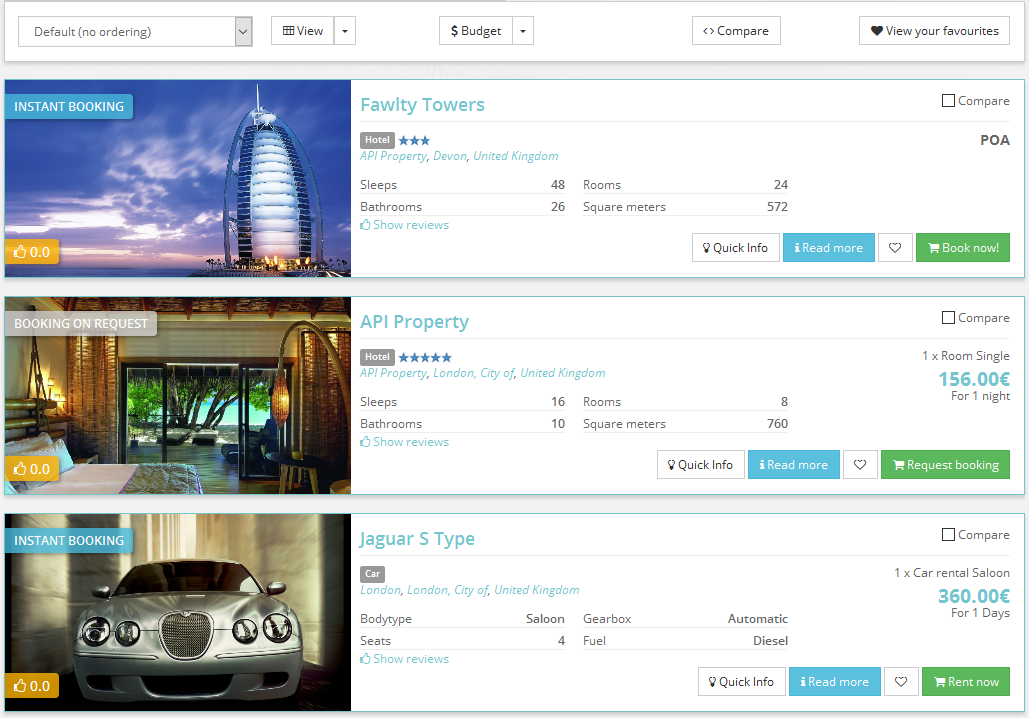
Task: Check Compare box for Jaguar S Type
Action: (949, 535)
